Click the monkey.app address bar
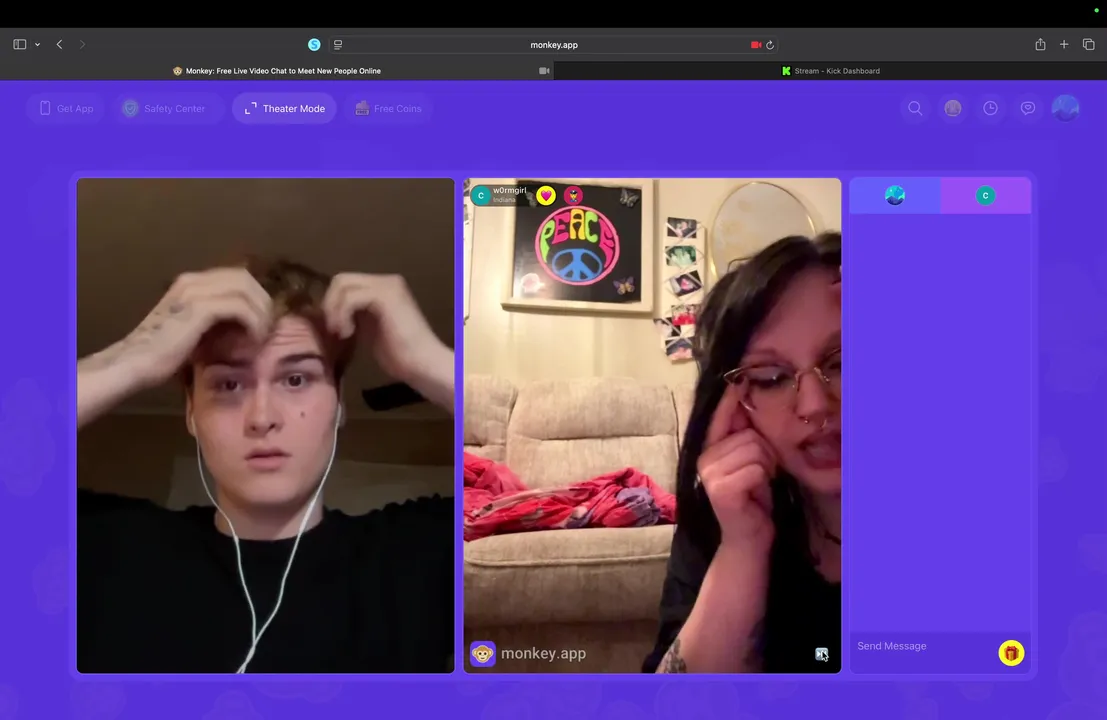The height and width of the screenshot is (720, 1107). click(x=554, y=44)
